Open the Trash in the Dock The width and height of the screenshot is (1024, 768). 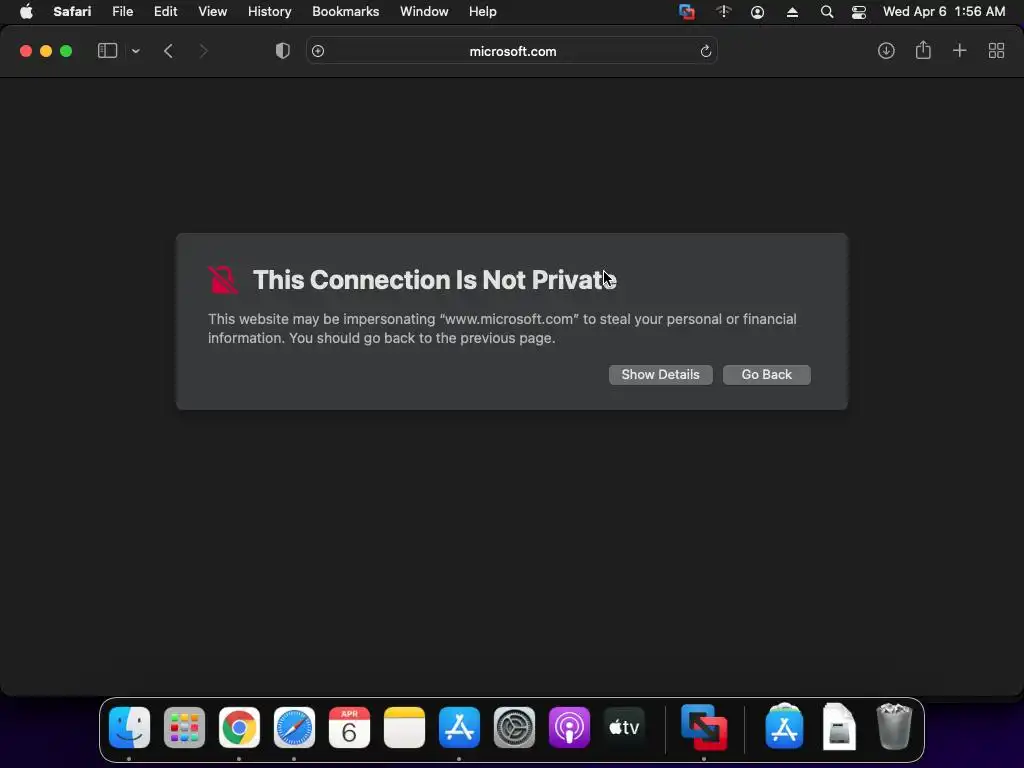894,727
